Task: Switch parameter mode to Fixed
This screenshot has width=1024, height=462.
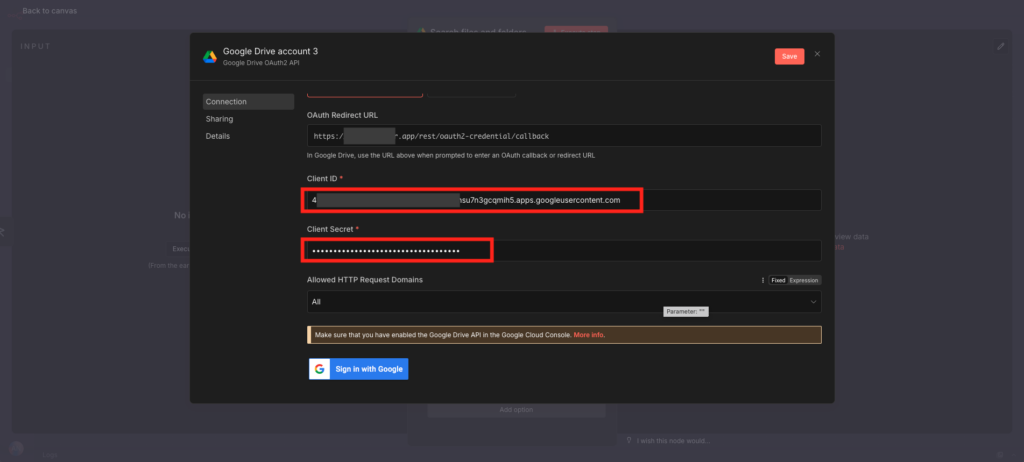Action: pos(777,280)
